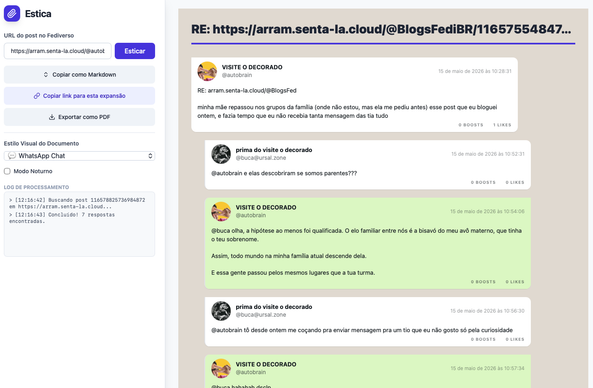593x388 pixels.
Task: Click autobrain avatar in the 10:57:34 reply
Action: pyautogui.click(x=221, y=368)
